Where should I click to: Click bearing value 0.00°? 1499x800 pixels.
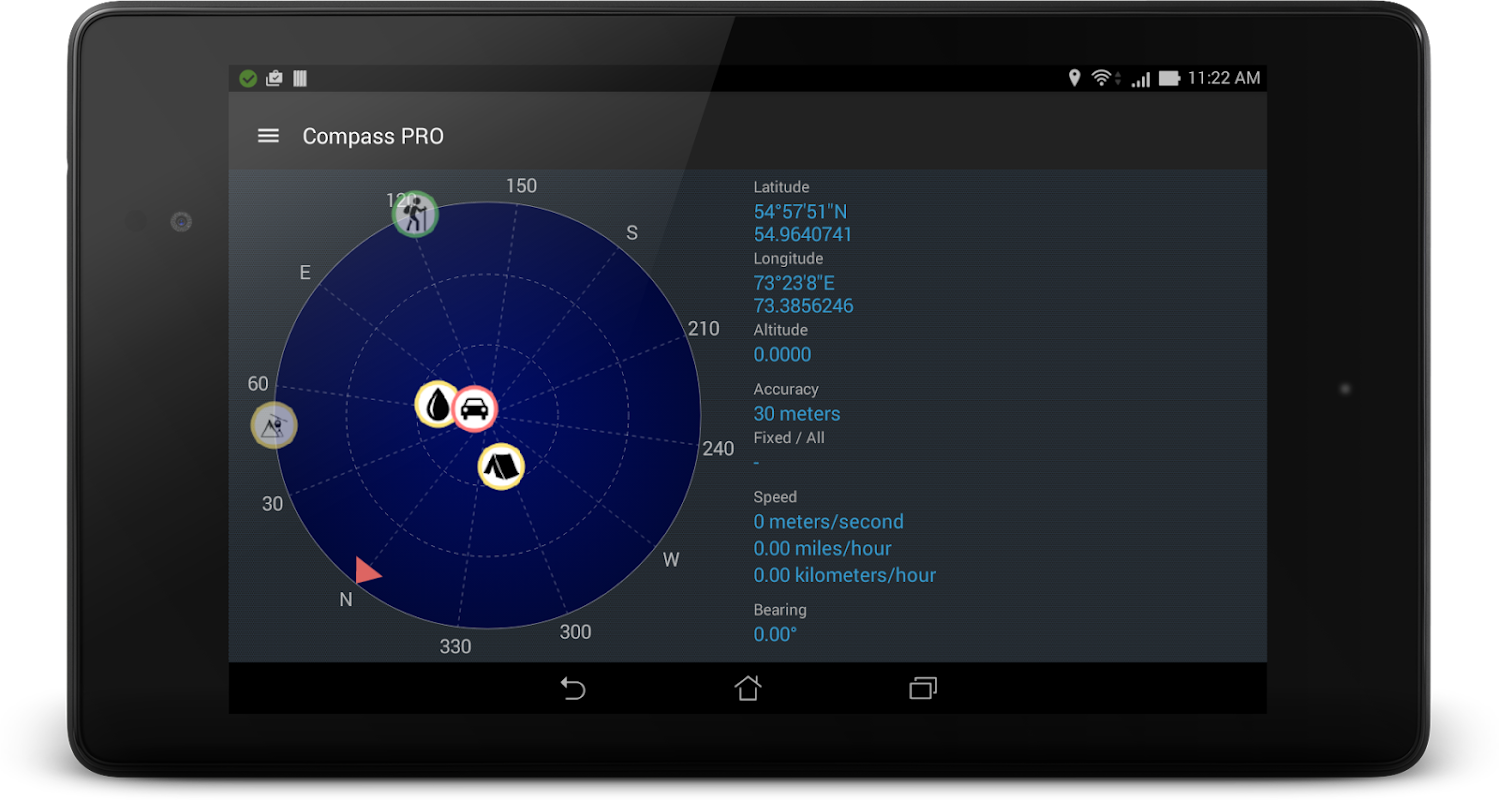775,634
